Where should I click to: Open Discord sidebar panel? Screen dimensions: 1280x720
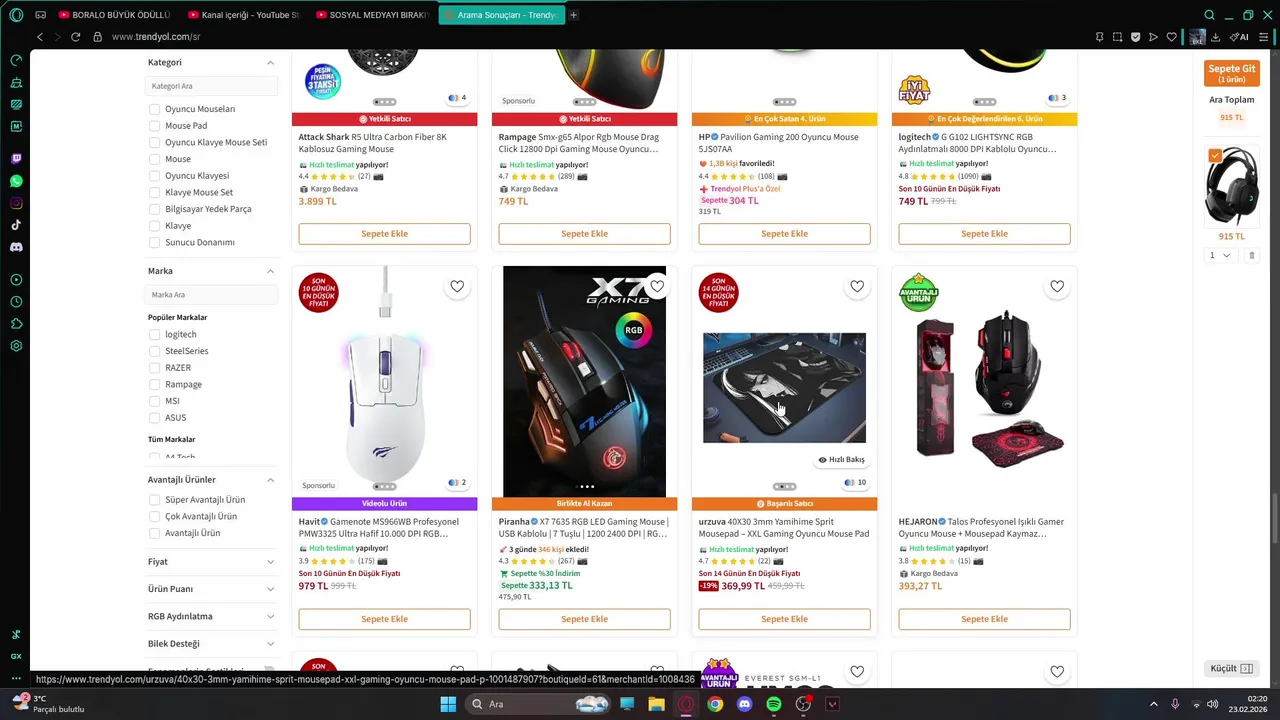point(16,247)
